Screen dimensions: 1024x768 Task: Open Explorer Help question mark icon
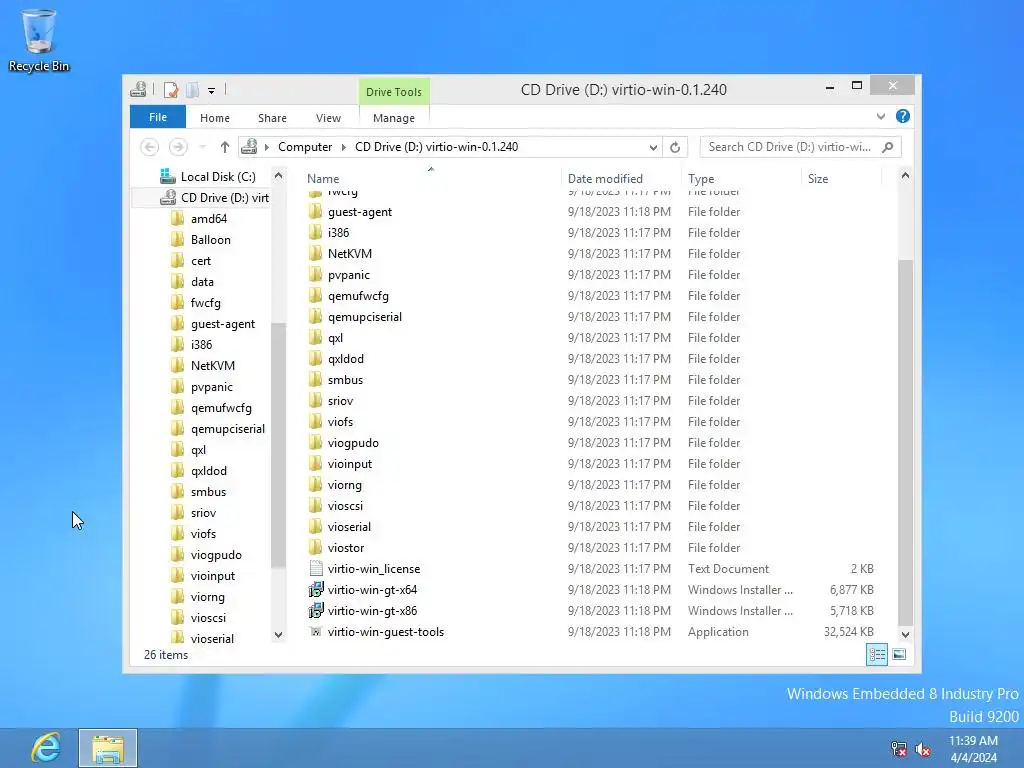903,116
